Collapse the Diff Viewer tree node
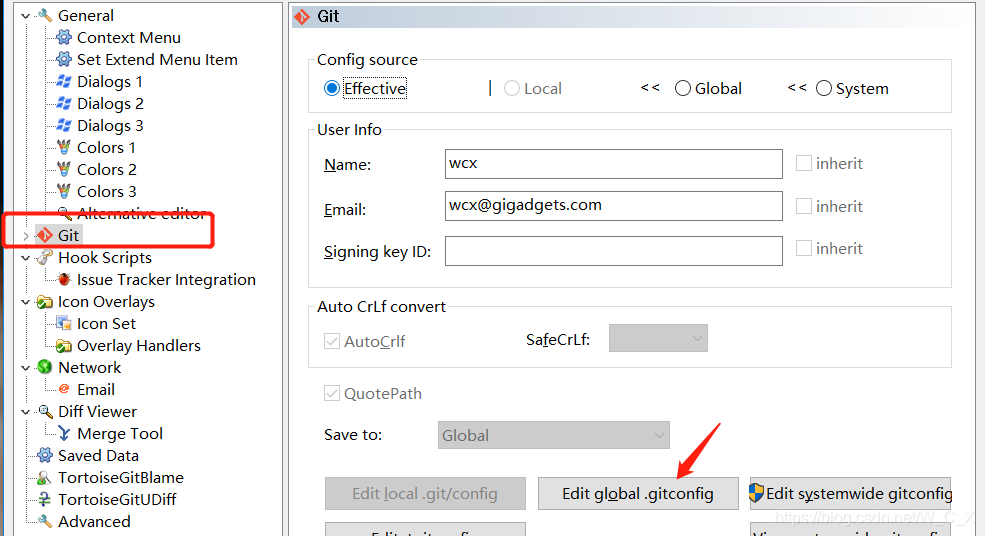Viewport: 985px width, 536px height. (25, 412)
